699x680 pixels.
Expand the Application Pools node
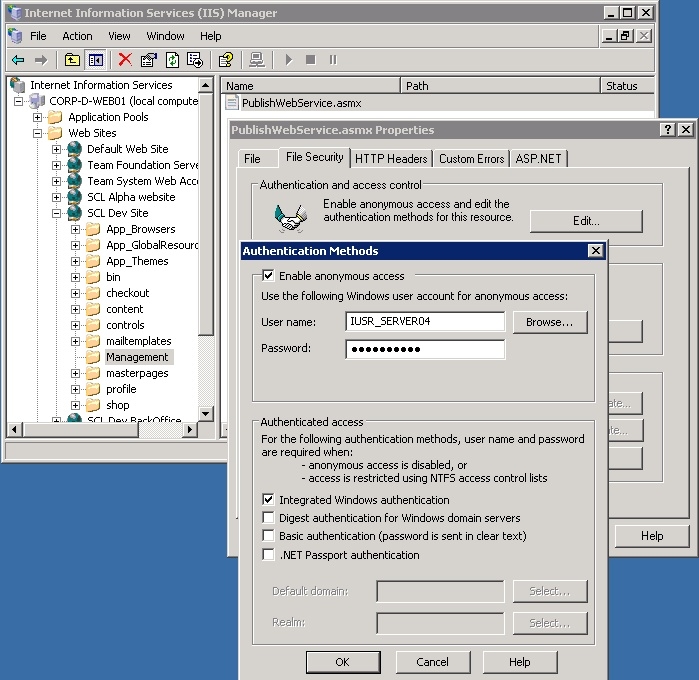pyautogui.click(x=37, y=117)
